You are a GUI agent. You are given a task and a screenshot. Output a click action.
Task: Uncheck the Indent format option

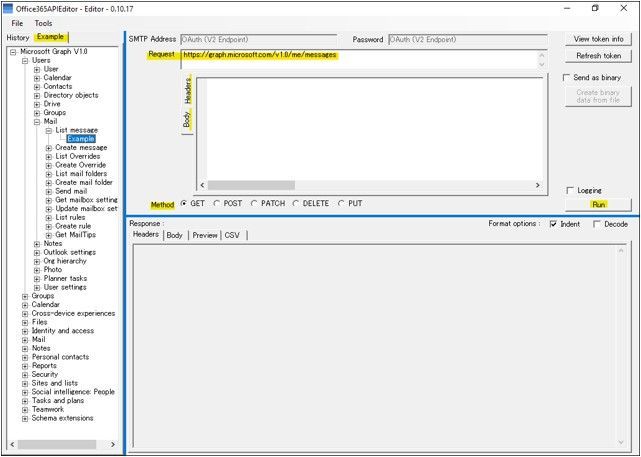[x=554, y=224]
